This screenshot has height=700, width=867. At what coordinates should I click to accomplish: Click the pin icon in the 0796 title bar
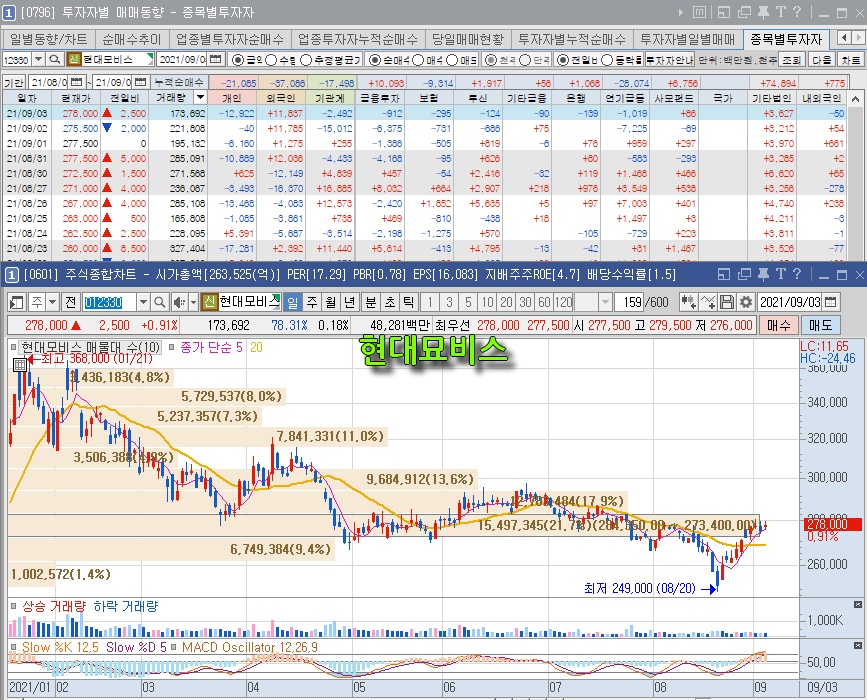[764, 12]
